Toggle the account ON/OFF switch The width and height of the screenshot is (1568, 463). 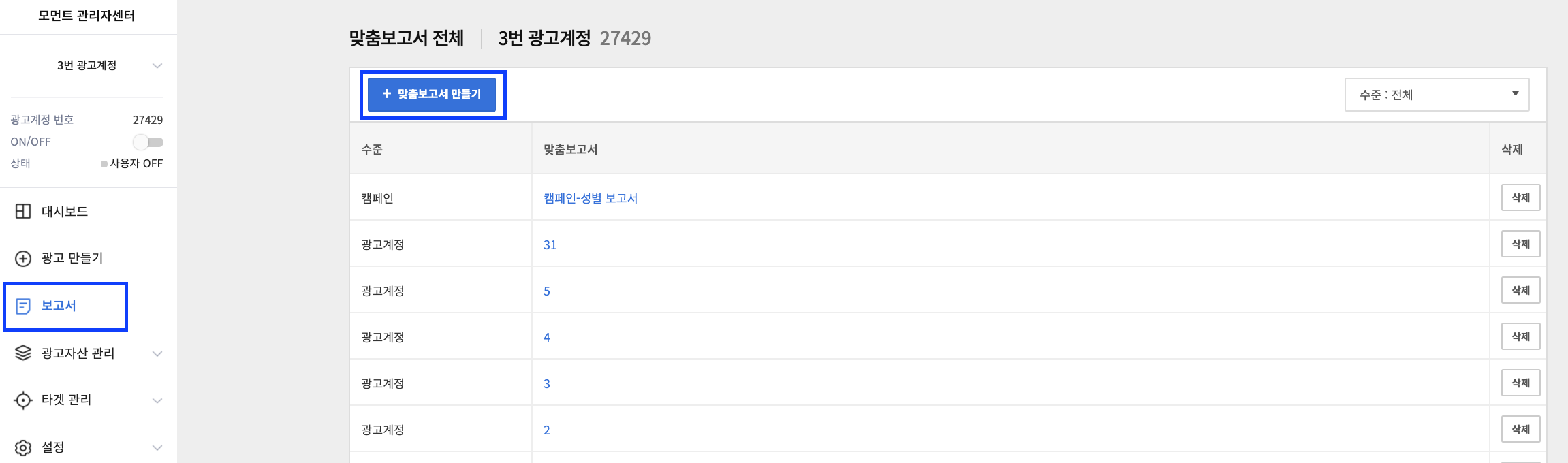coord(148,142)
